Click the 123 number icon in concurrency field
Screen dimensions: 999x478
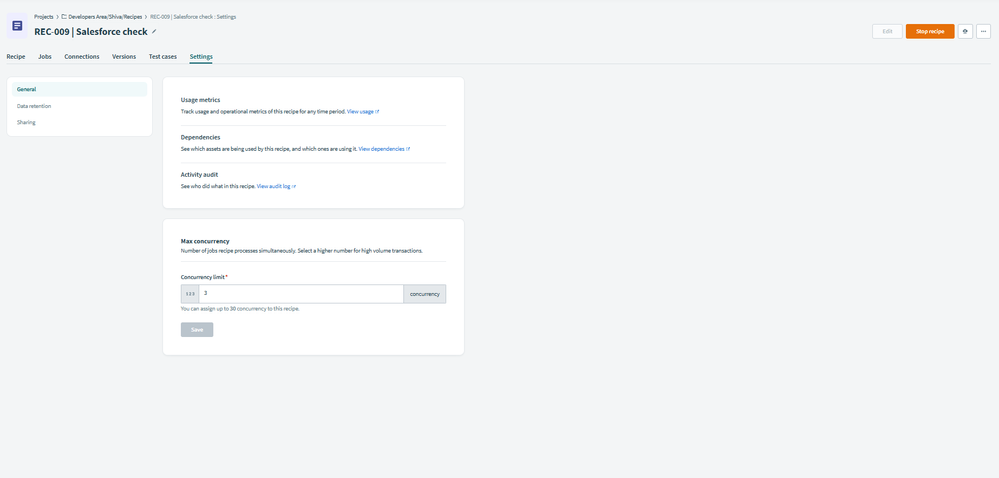[x=190, y=294]
